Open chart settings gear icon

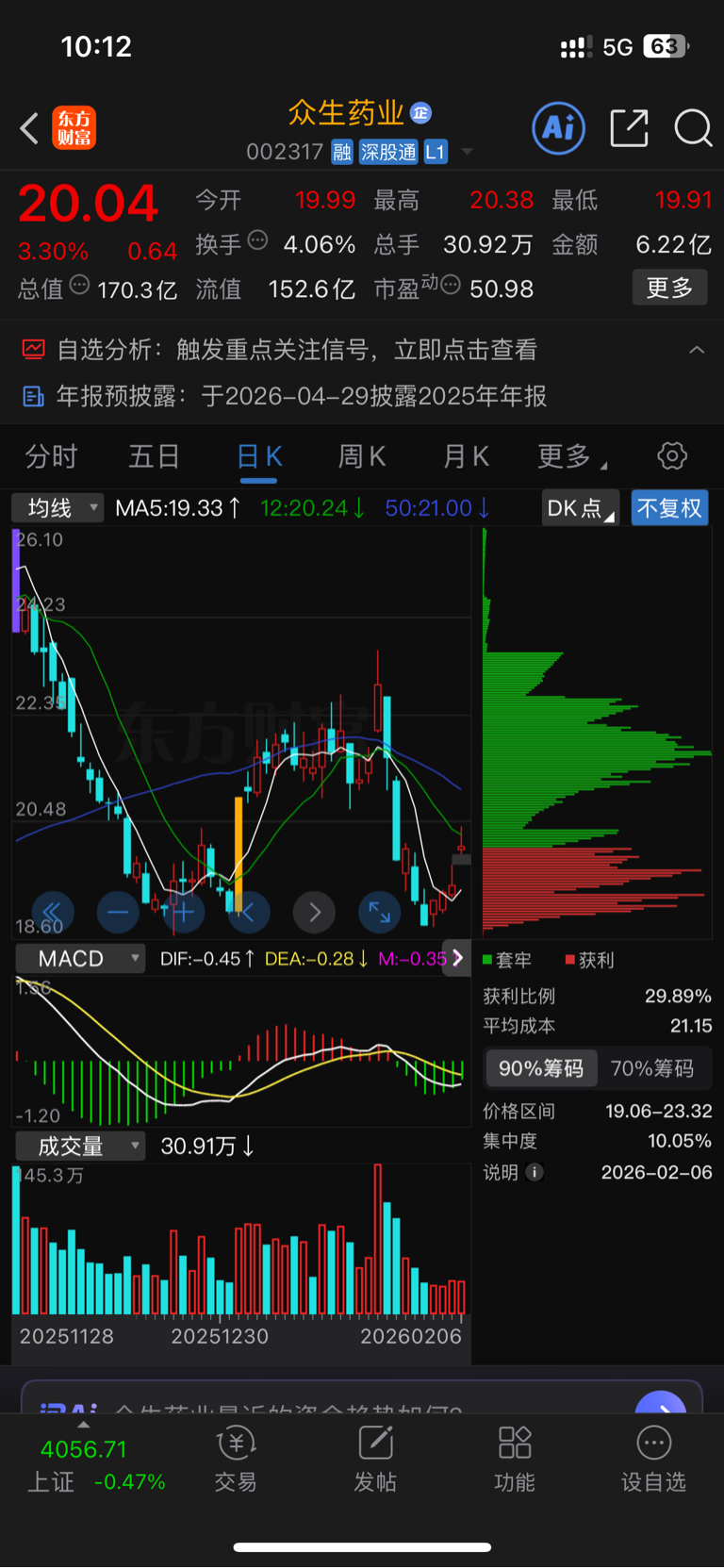coord(672,456)
